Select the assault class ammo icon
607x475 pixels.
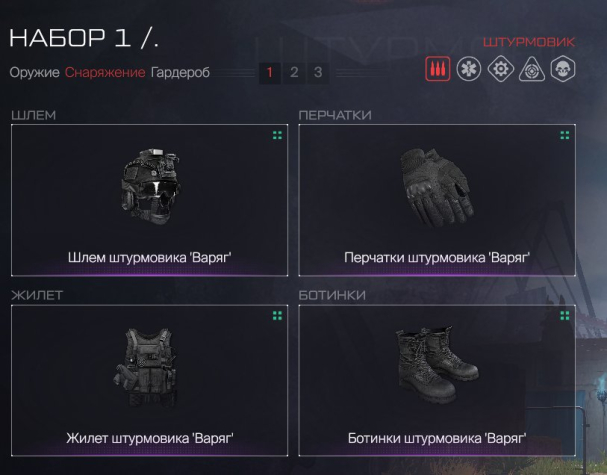437,69
